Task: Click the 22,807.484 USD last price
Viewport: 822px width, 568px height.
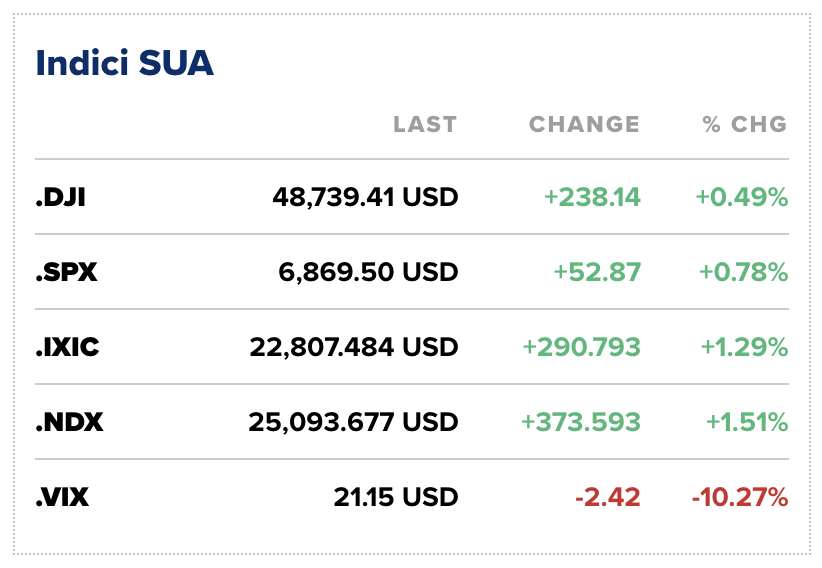Action: [354, 347]
